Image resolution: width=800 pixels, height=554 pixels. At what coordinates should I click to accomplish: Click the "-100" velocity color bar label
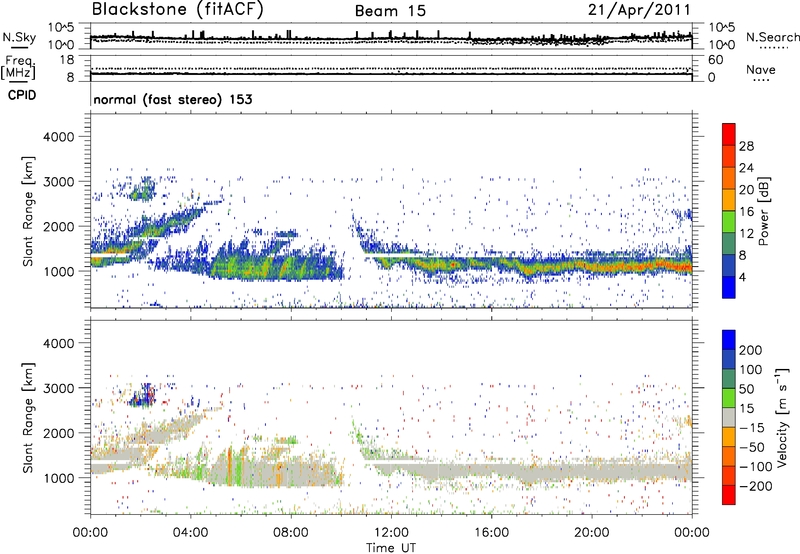click(x=755, y=467)
